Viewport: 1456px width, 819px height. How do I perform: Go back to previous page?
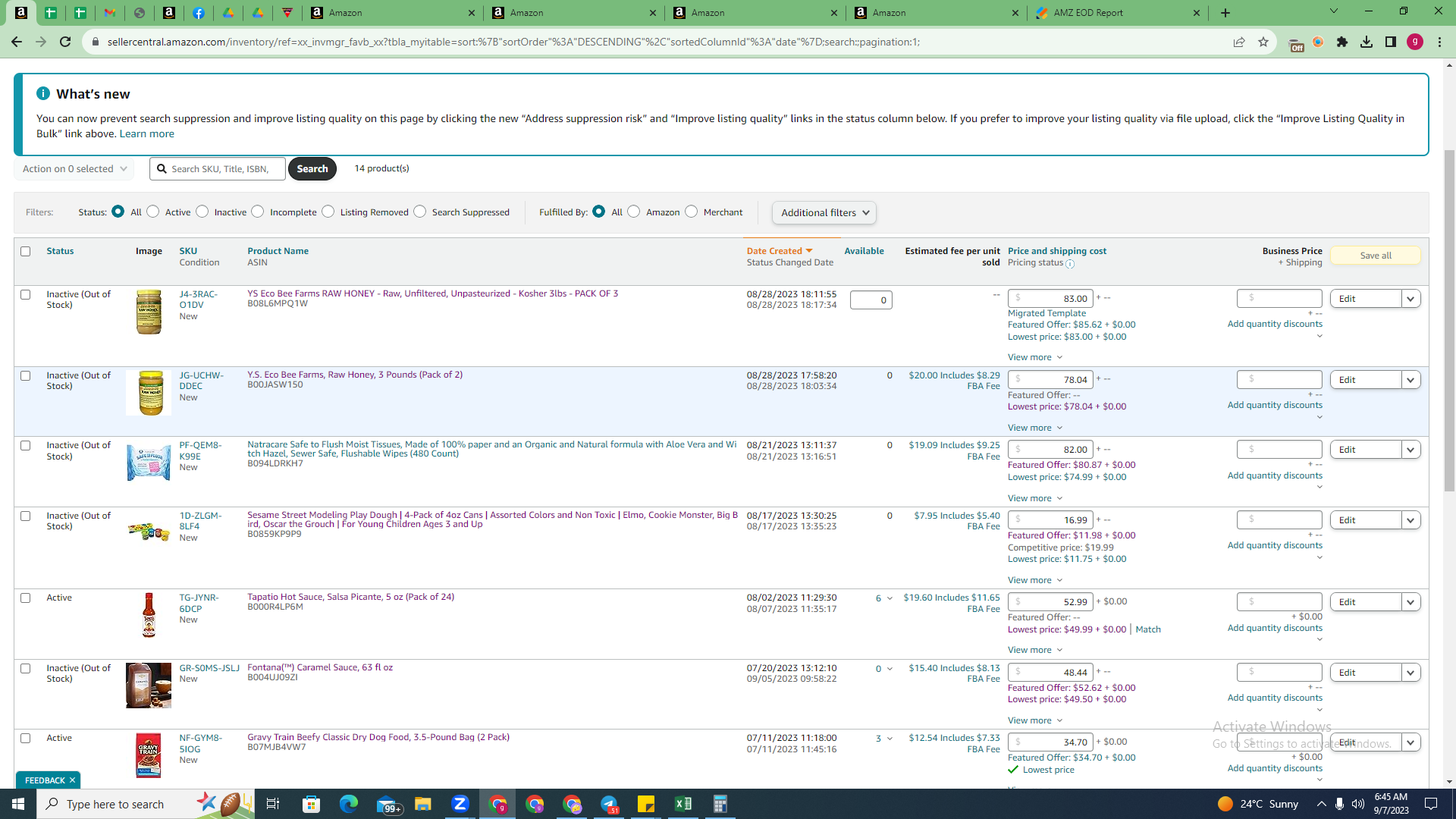click(x=17, y=42)
